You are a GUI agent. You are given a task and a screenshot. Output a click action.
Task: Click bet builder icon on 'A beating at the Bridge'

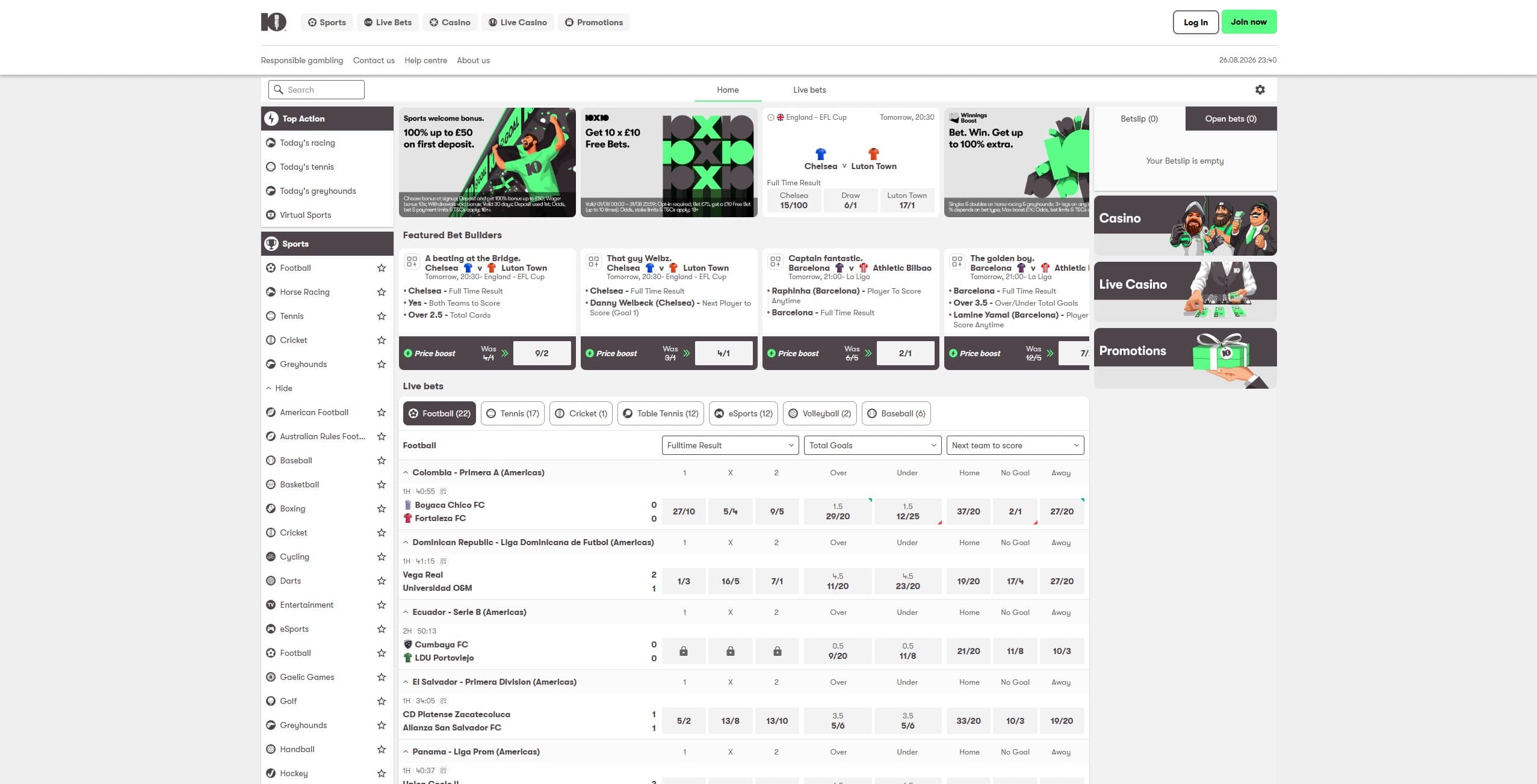[412, 261]
